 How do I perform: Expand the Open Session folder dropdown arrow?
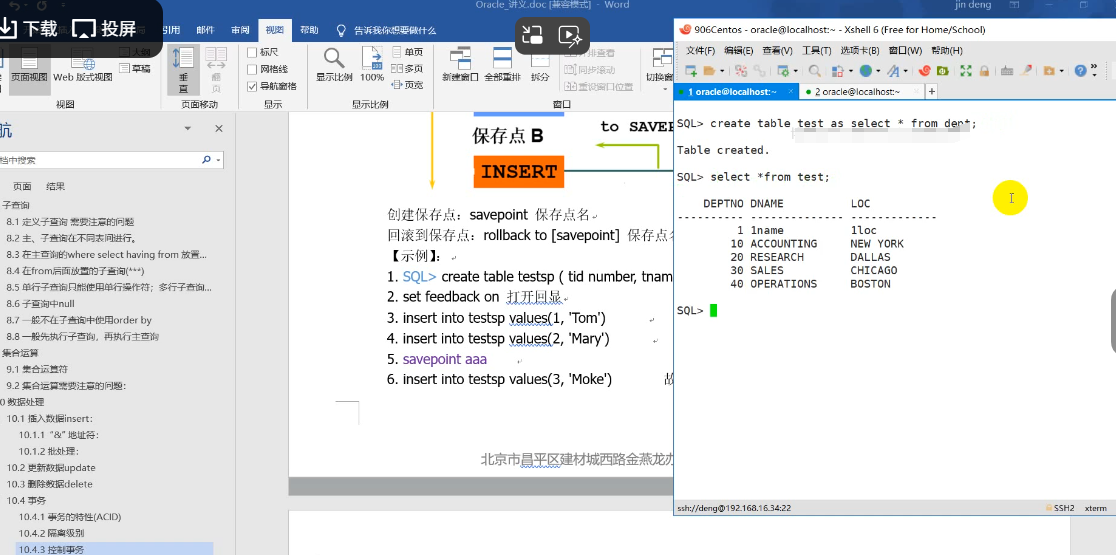click(x=722, y=71)
